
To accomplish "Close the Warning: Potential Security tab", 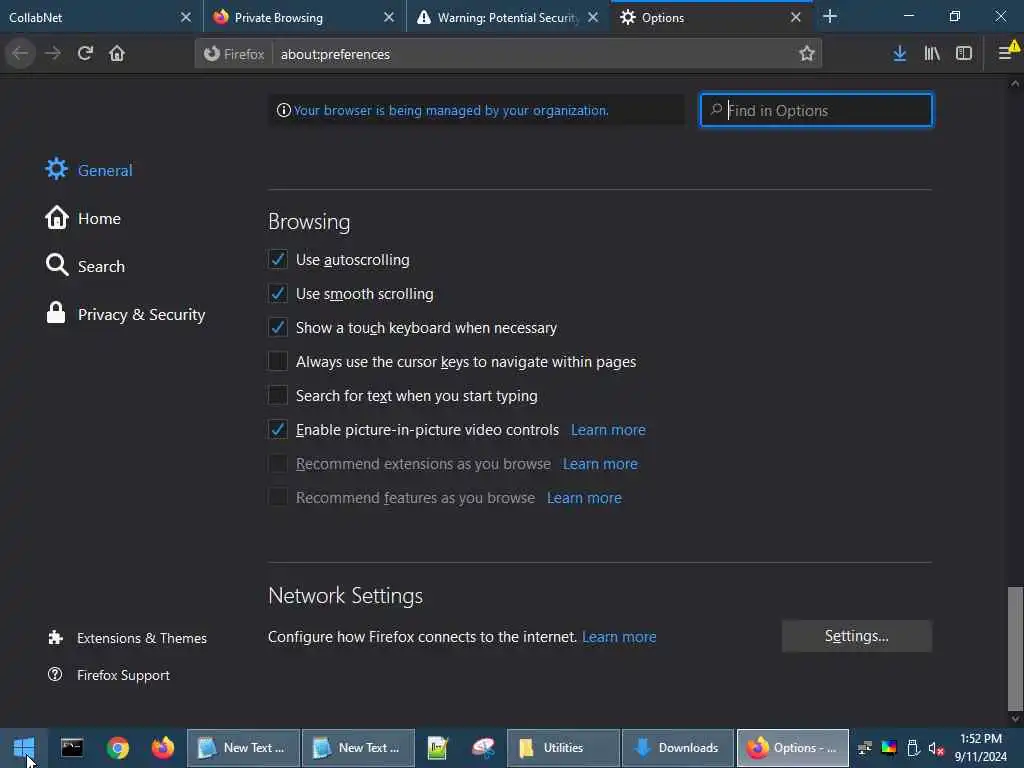I will pos(592,17).
